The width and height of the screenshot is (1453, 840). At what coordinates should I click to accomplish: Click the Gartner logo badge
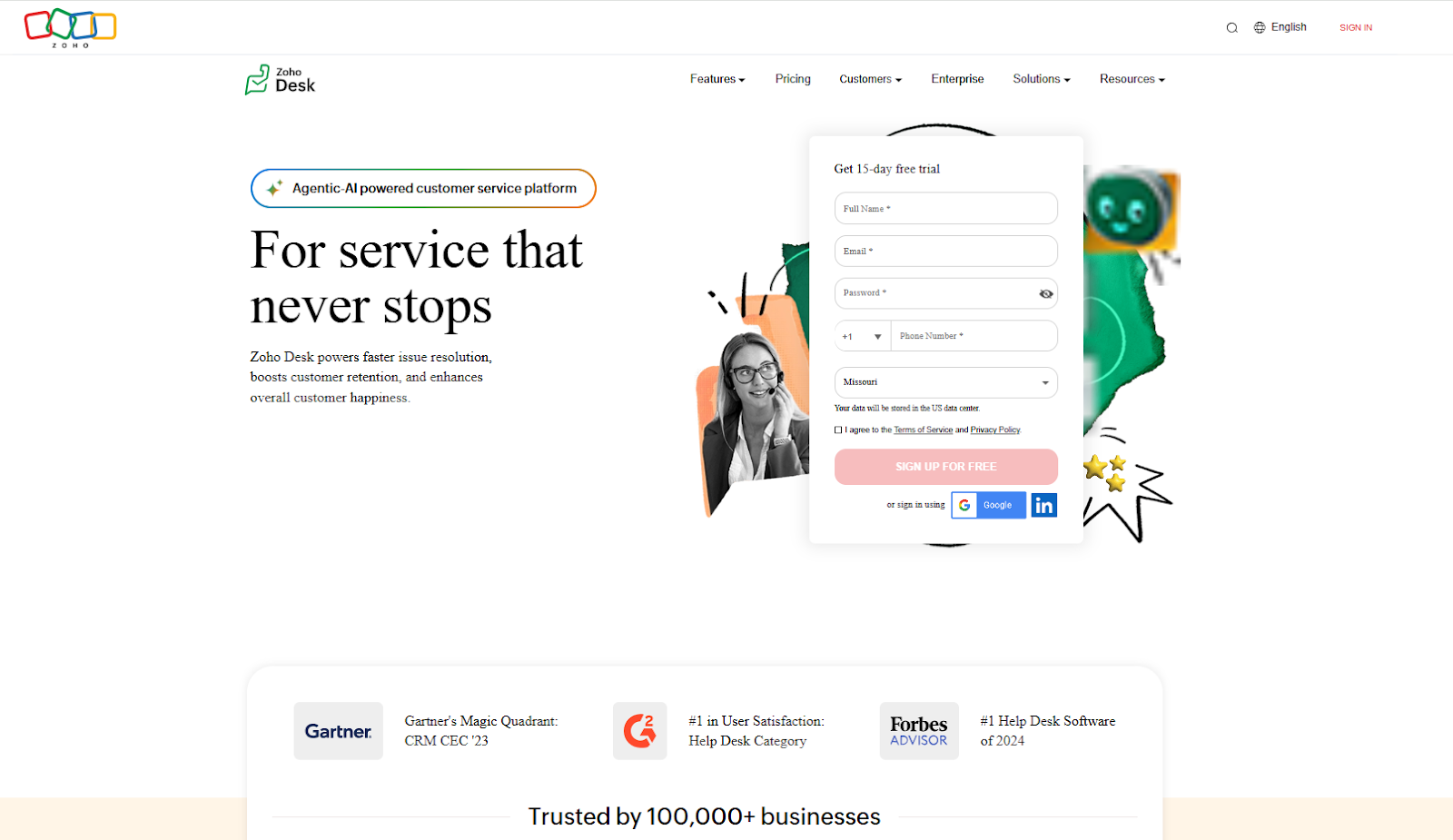point(338,731)
